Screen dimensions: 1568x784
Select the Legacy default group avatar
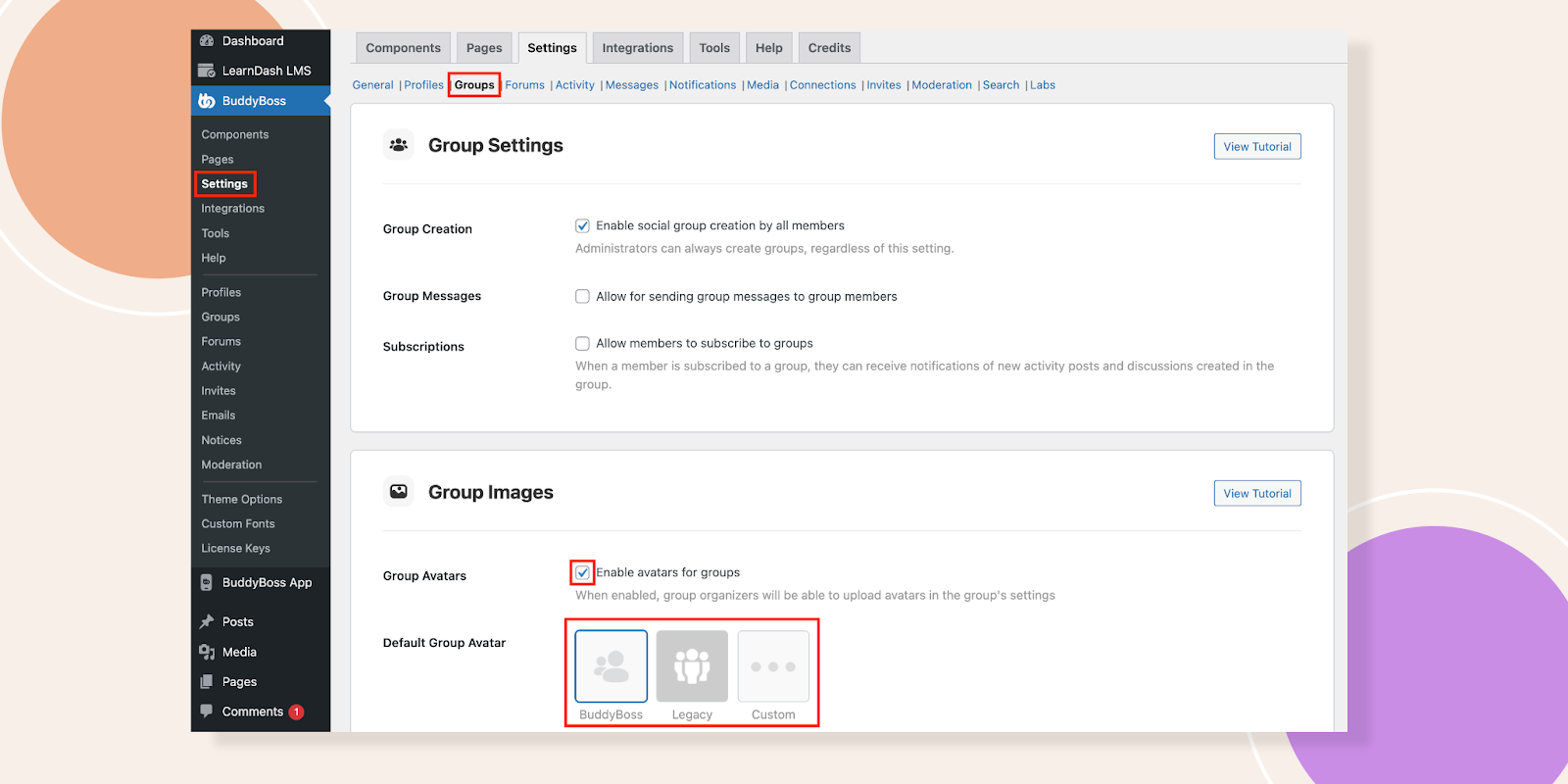692,666
